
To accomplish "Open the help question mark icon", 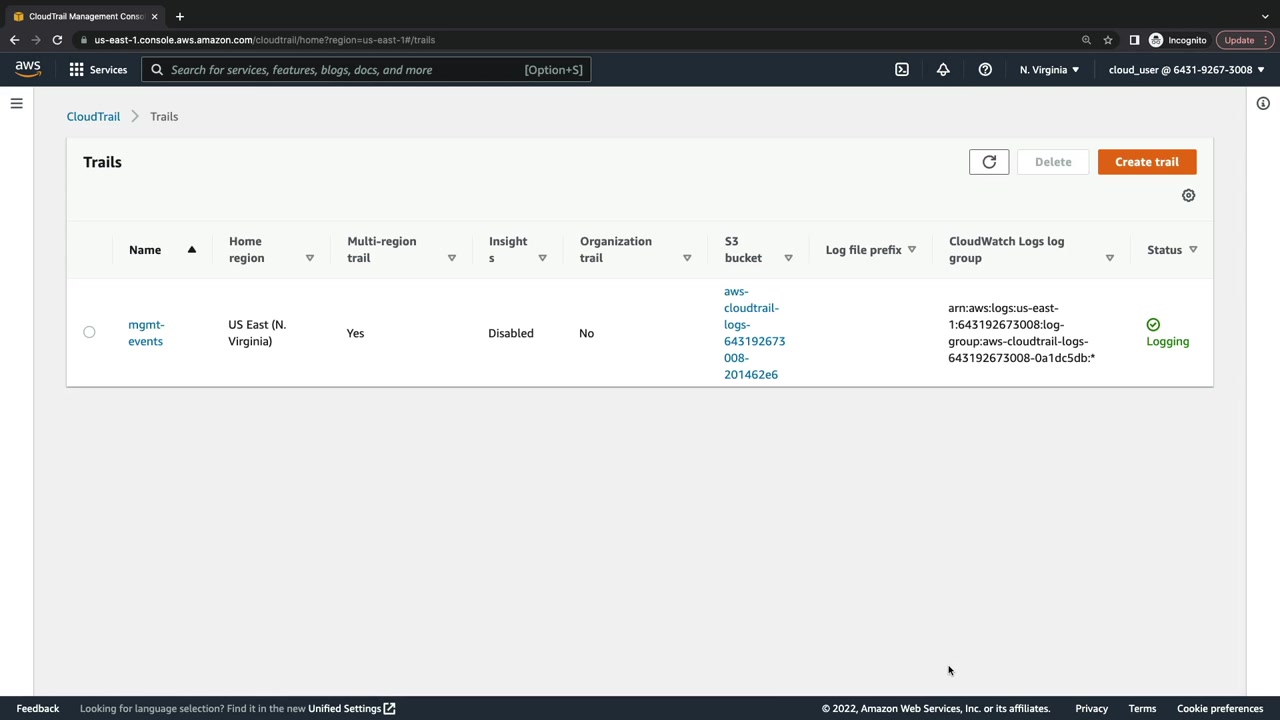I will coord(985,70).
